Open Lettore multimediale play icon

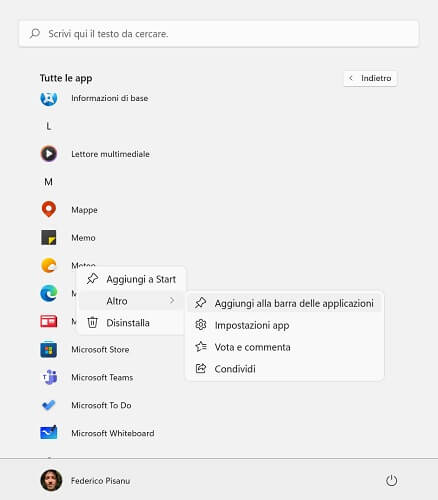[49, 154]
